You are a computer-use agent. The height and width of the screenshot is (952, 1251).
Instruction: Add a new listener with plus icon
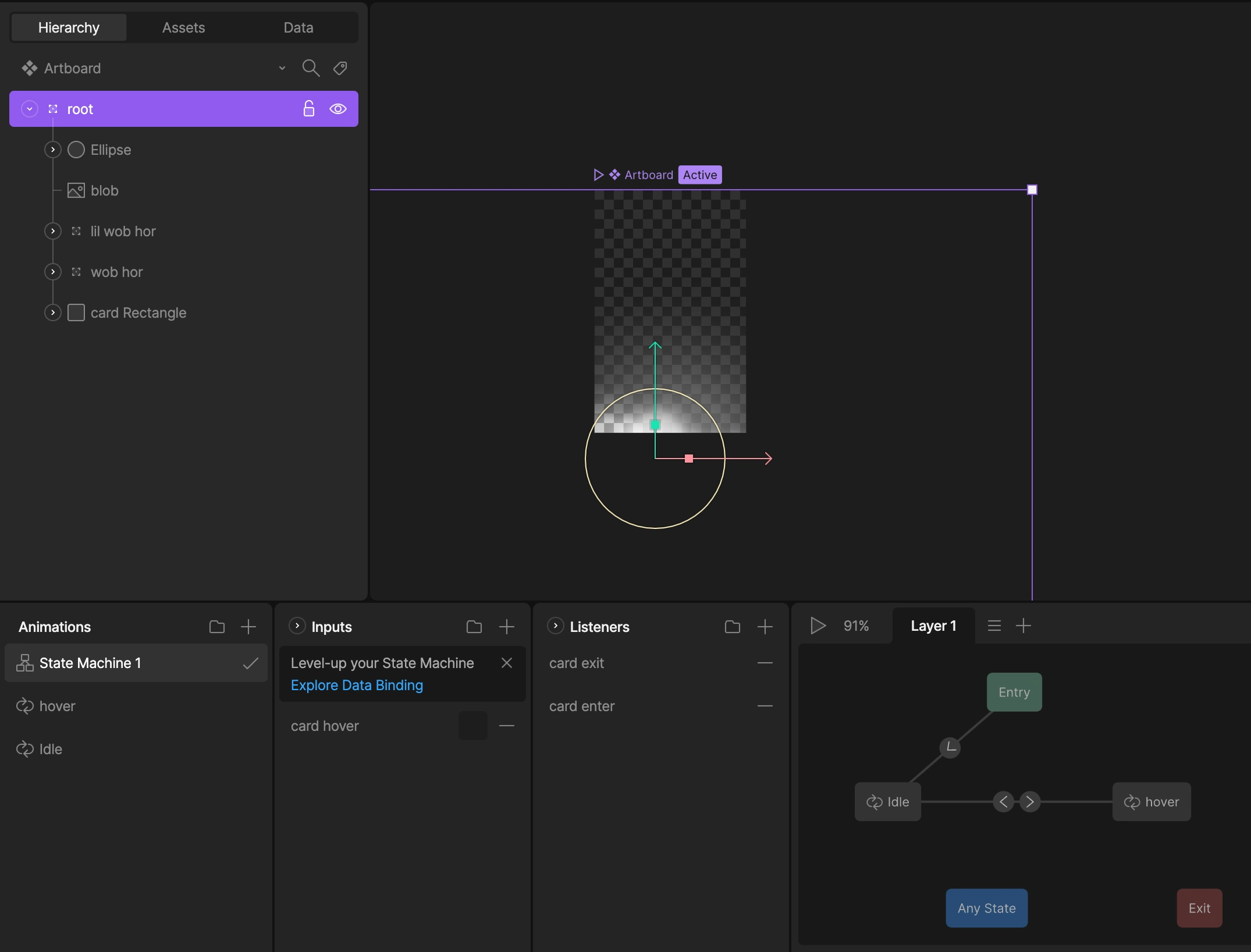(765, 627)
